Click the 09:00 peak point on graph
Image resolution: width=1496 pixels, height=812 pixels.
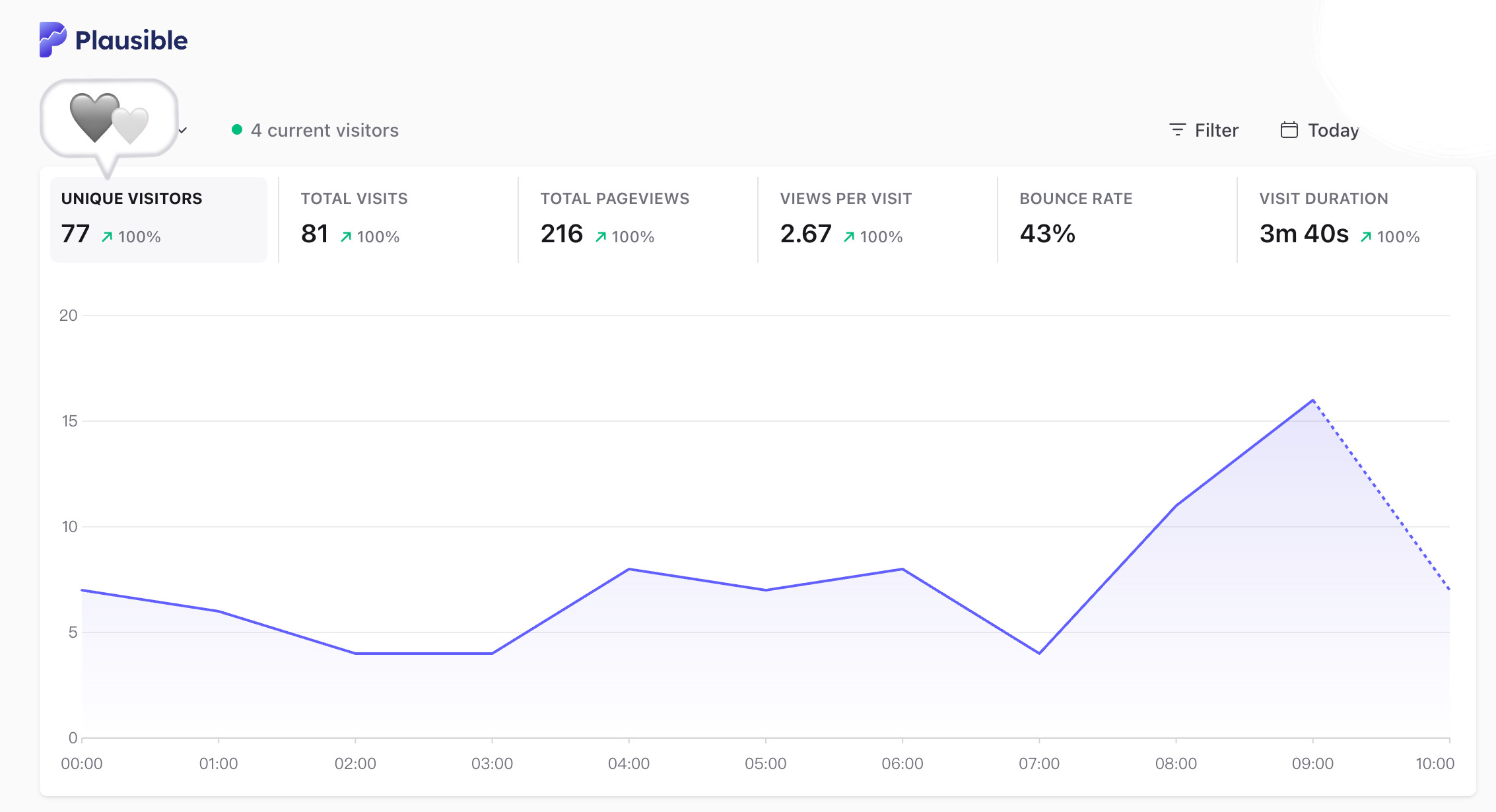click(1312, 400)
